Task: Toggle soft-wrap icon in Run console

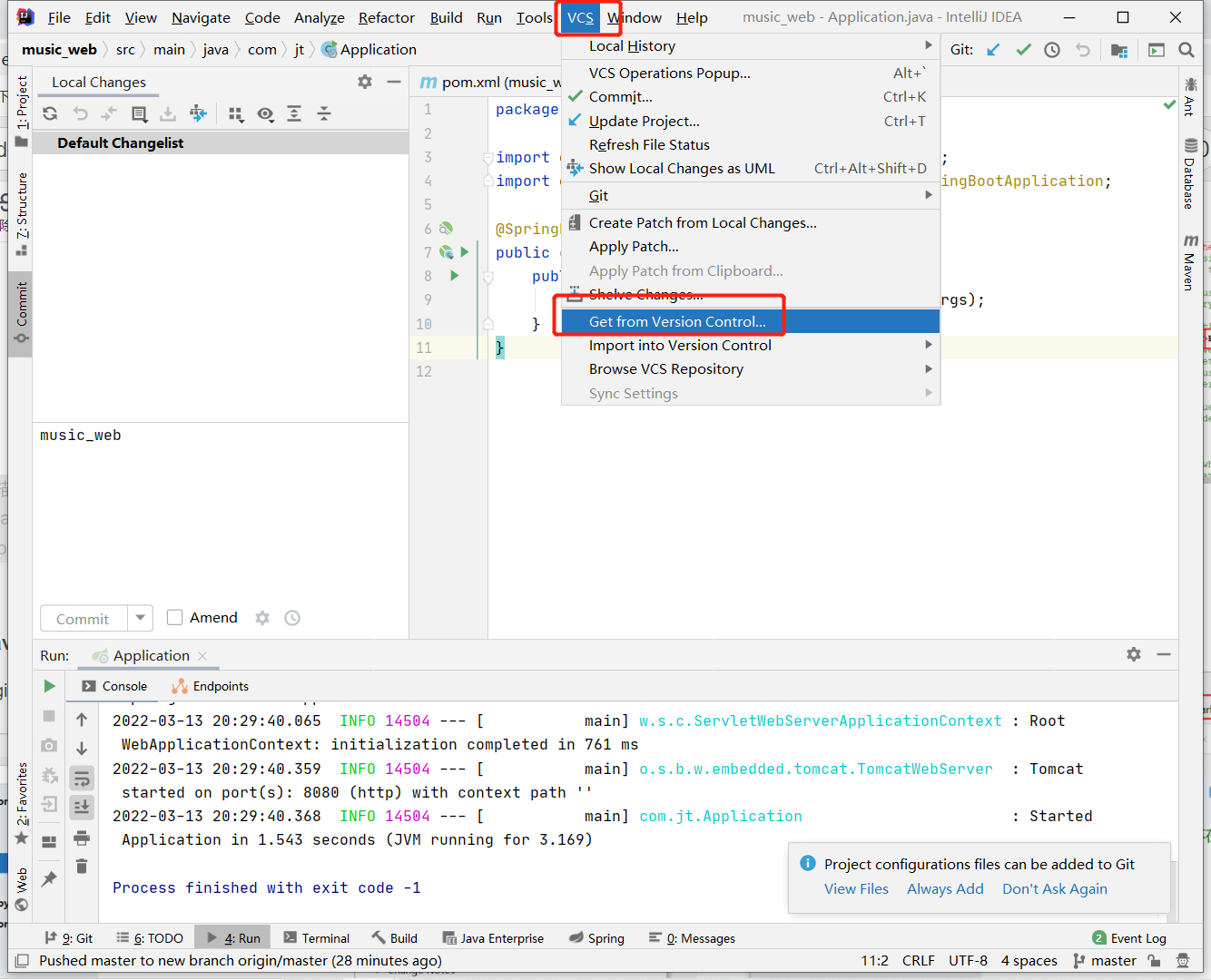Action: pyautogui.click(x=82, y=779)
